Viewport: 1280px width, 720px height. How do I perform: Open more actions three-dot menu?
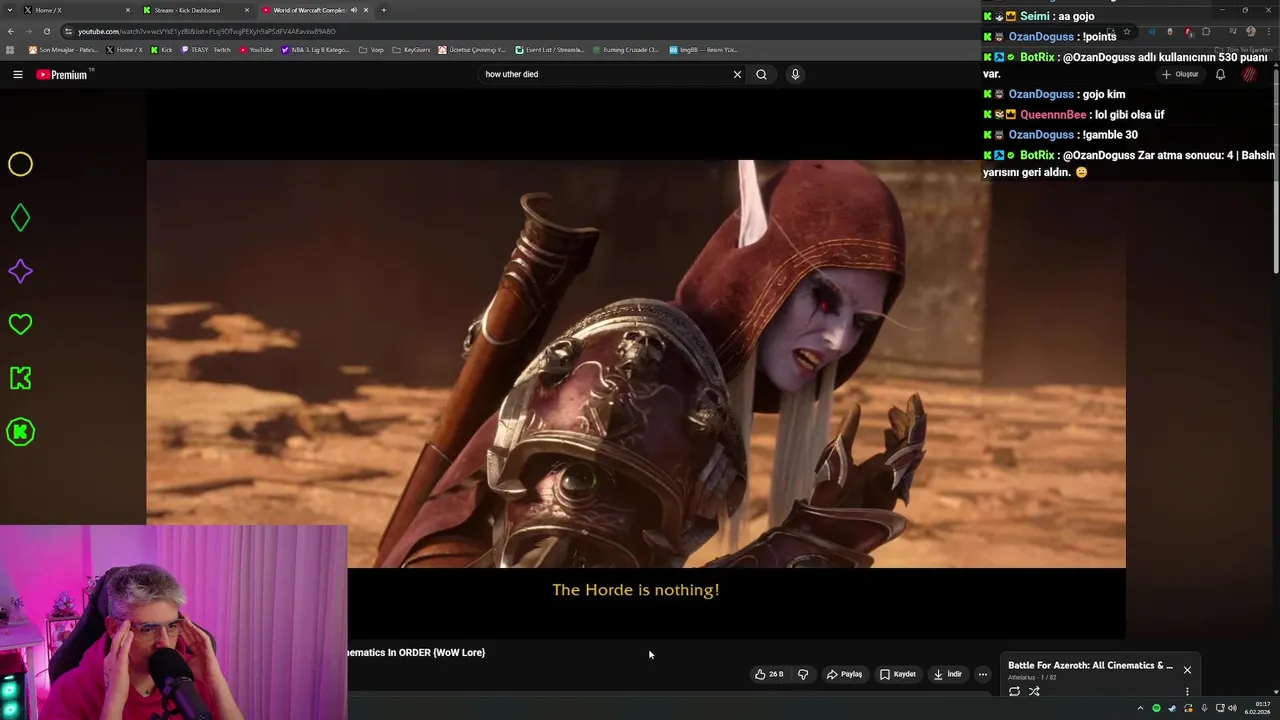click(x=982, y=674)
